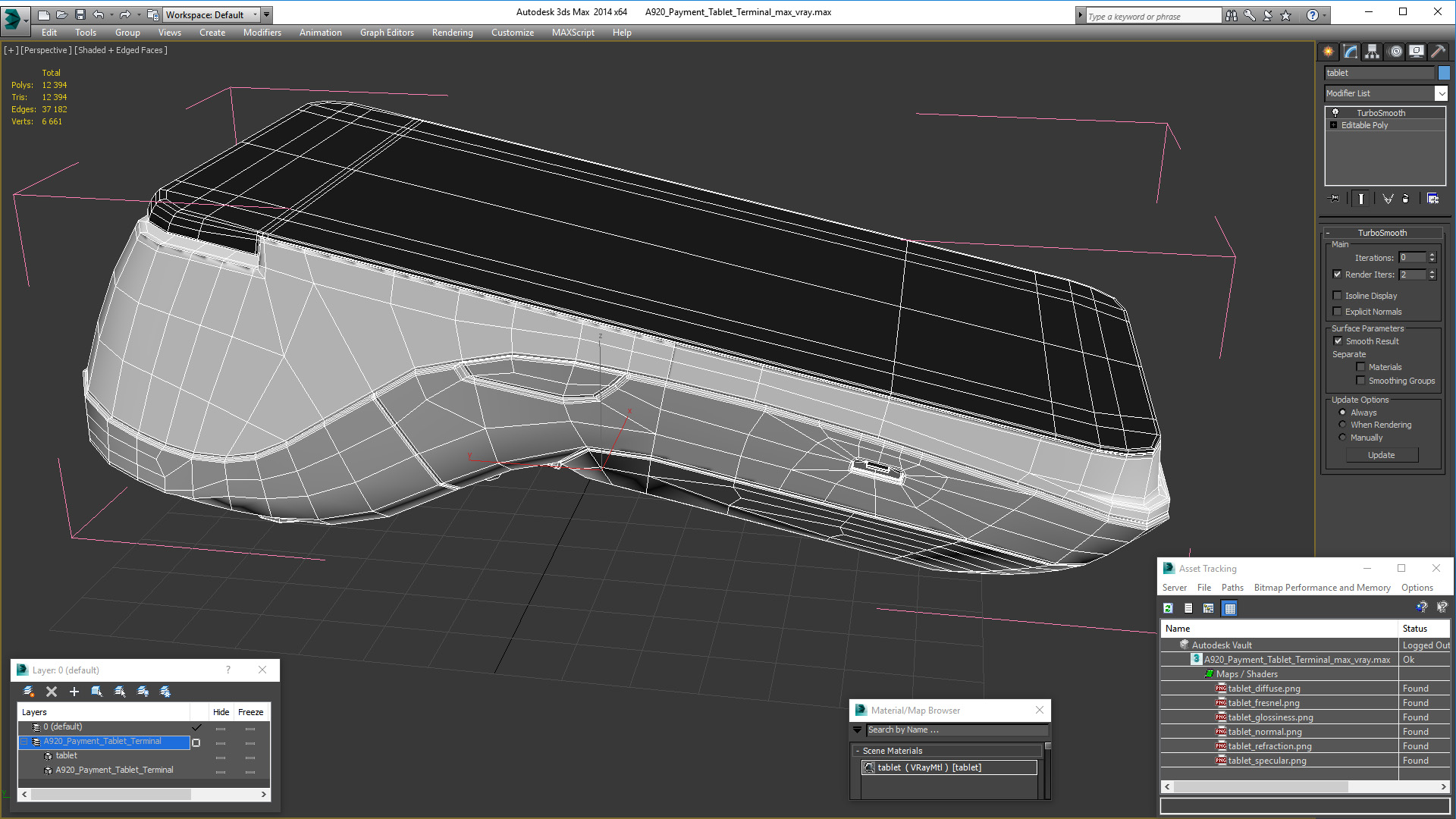This screenshot has height=819, width=1456.
Task: Toggle TurboSmooth lightbulb in modifier stack
Action: click(x=1335, y=113)
